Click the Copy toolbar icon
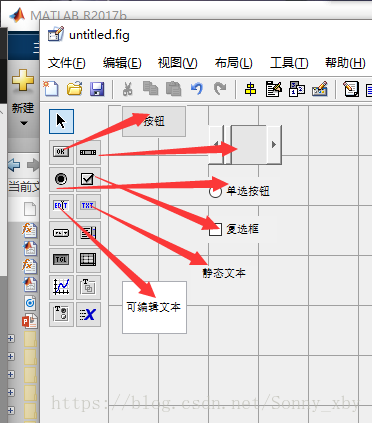Viewport: 372px width, 423px height. coord(151,89)
